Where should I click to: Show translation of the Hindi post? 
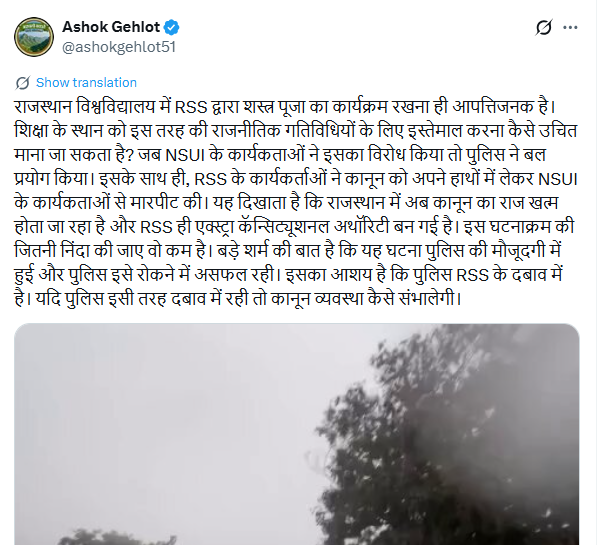(x=86, y=82)
